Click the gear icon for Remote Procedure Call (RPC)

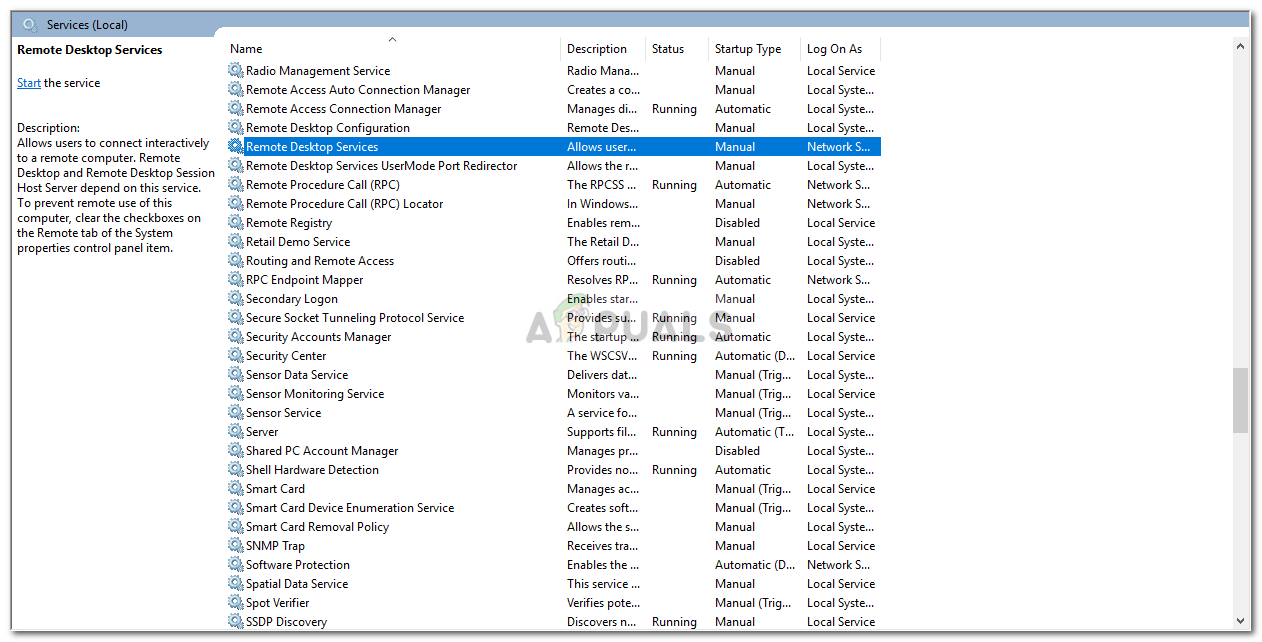tap(235, 185)
